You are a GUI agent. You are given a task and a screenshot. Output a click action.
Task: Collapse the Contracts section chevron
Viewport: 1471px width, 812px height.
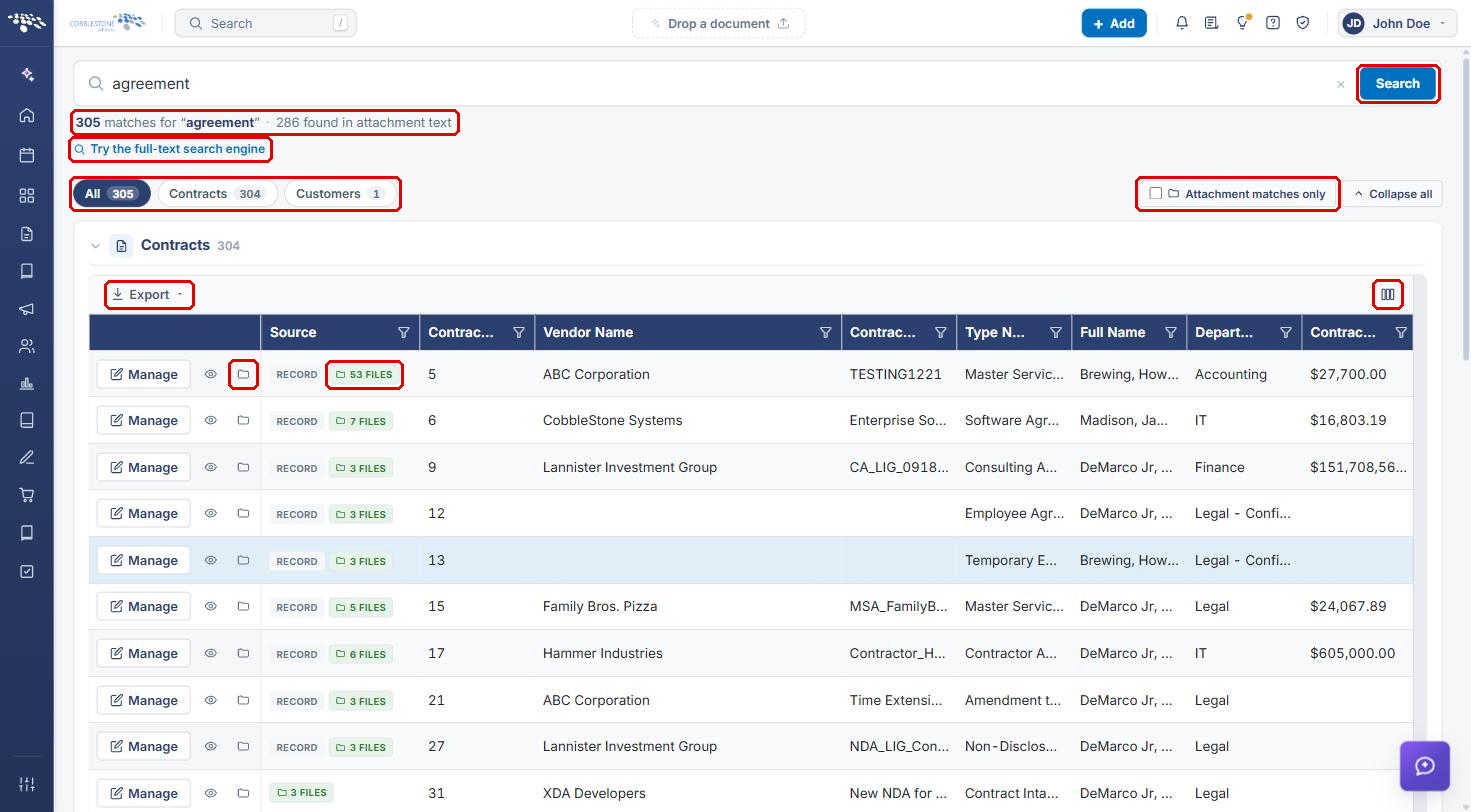coord(96,246)
